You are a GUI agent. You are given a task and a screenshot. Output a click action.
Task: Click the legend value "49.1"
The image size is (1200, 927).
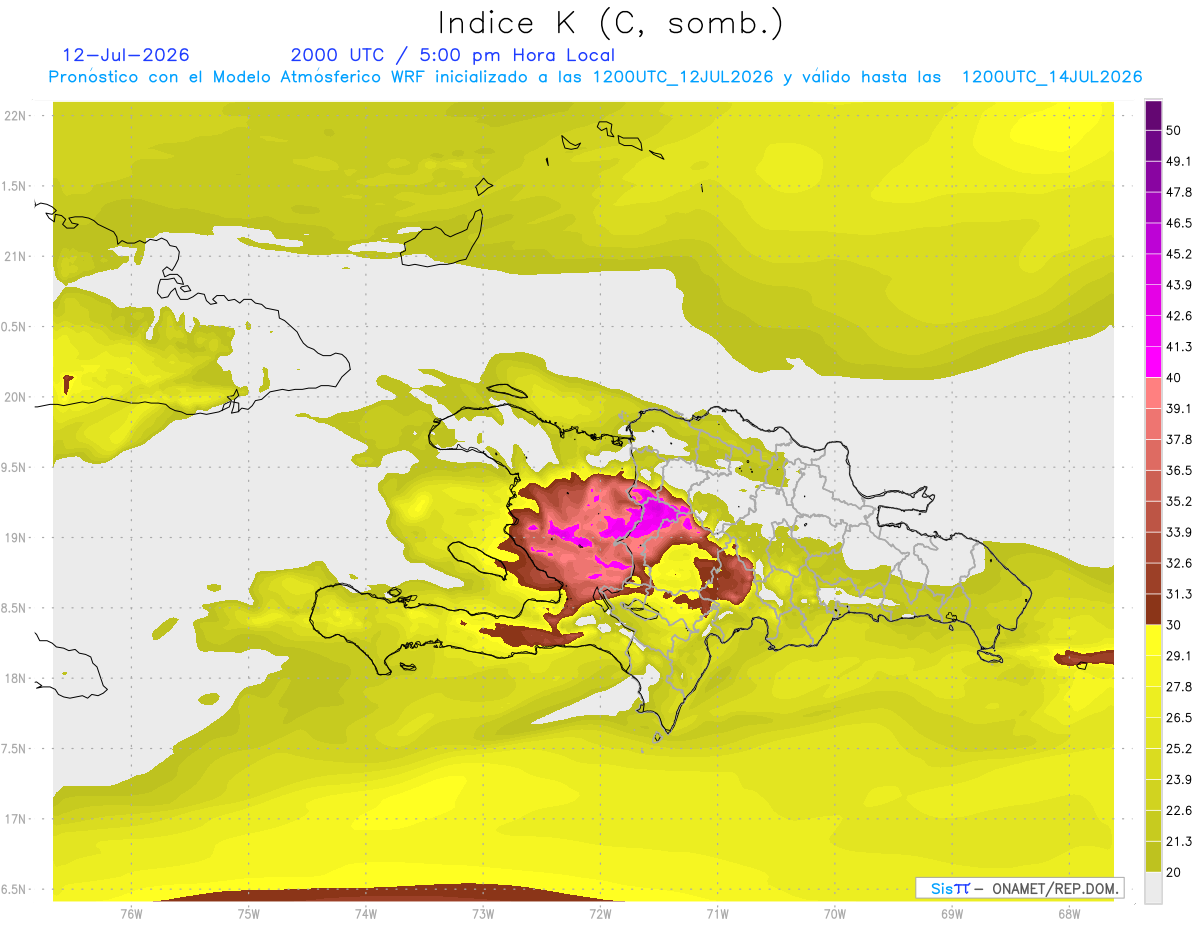tap(1178, 161)
